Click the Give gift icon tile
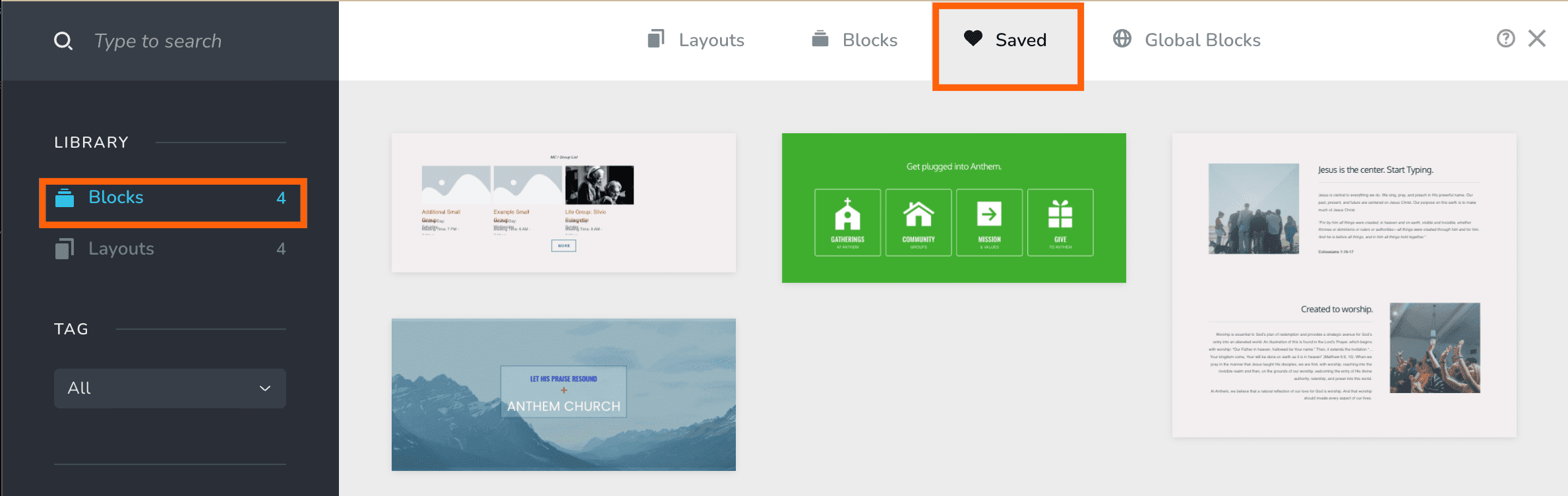Viewport: 1568px width, 496px height. click(1060, 223)
